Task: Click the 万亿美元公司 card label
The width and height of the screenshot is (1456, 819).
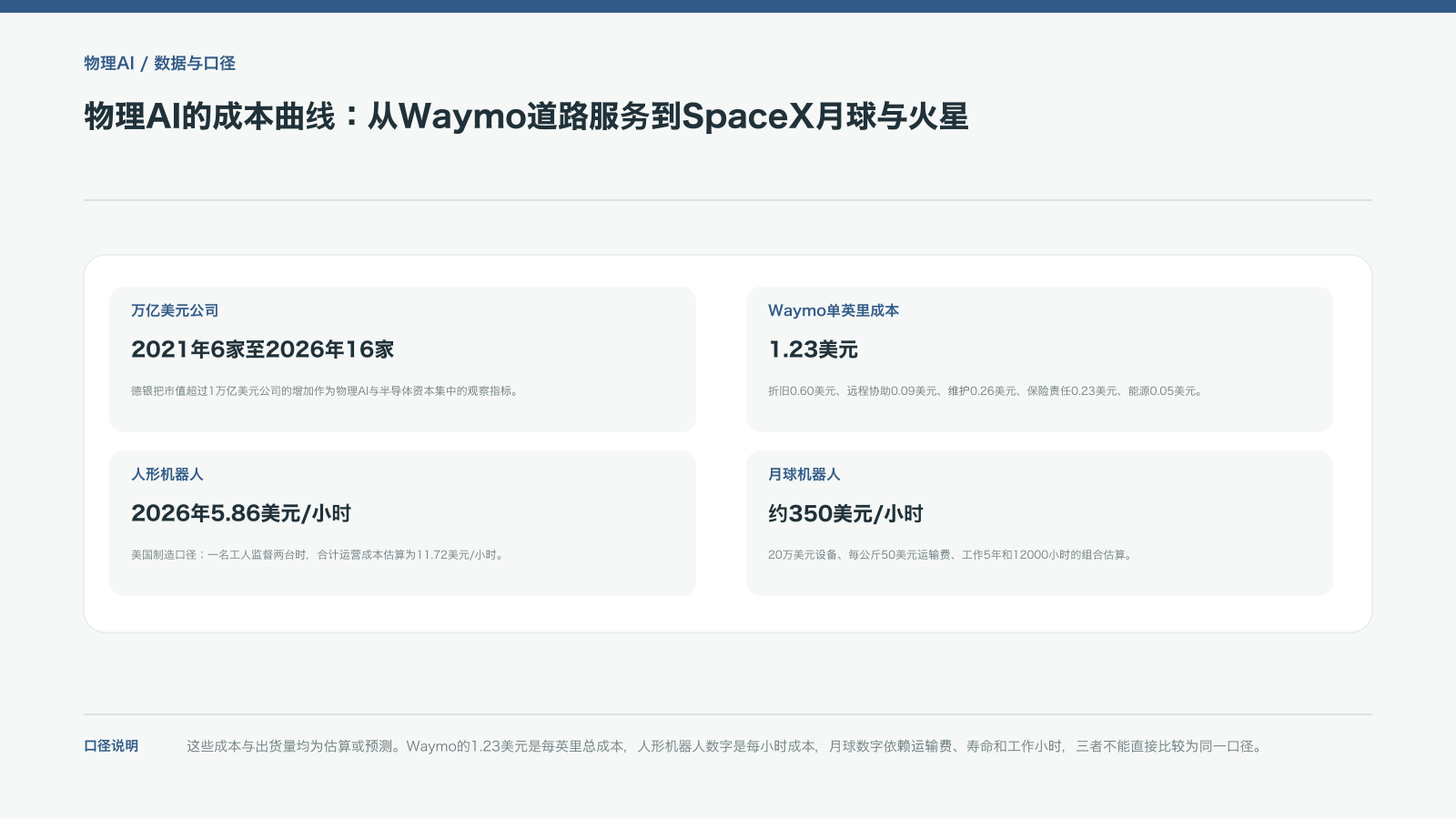Action: click(x=175, y=310)
